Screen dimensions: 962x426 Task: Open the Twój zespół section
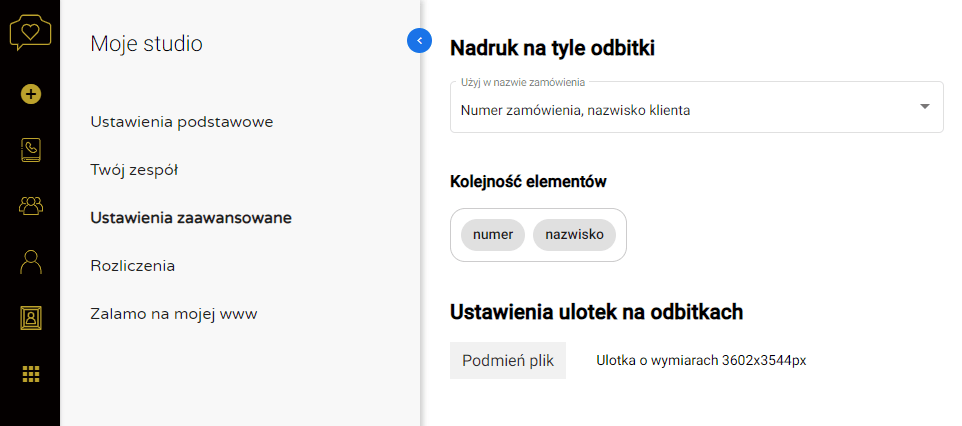coord(134,170)
